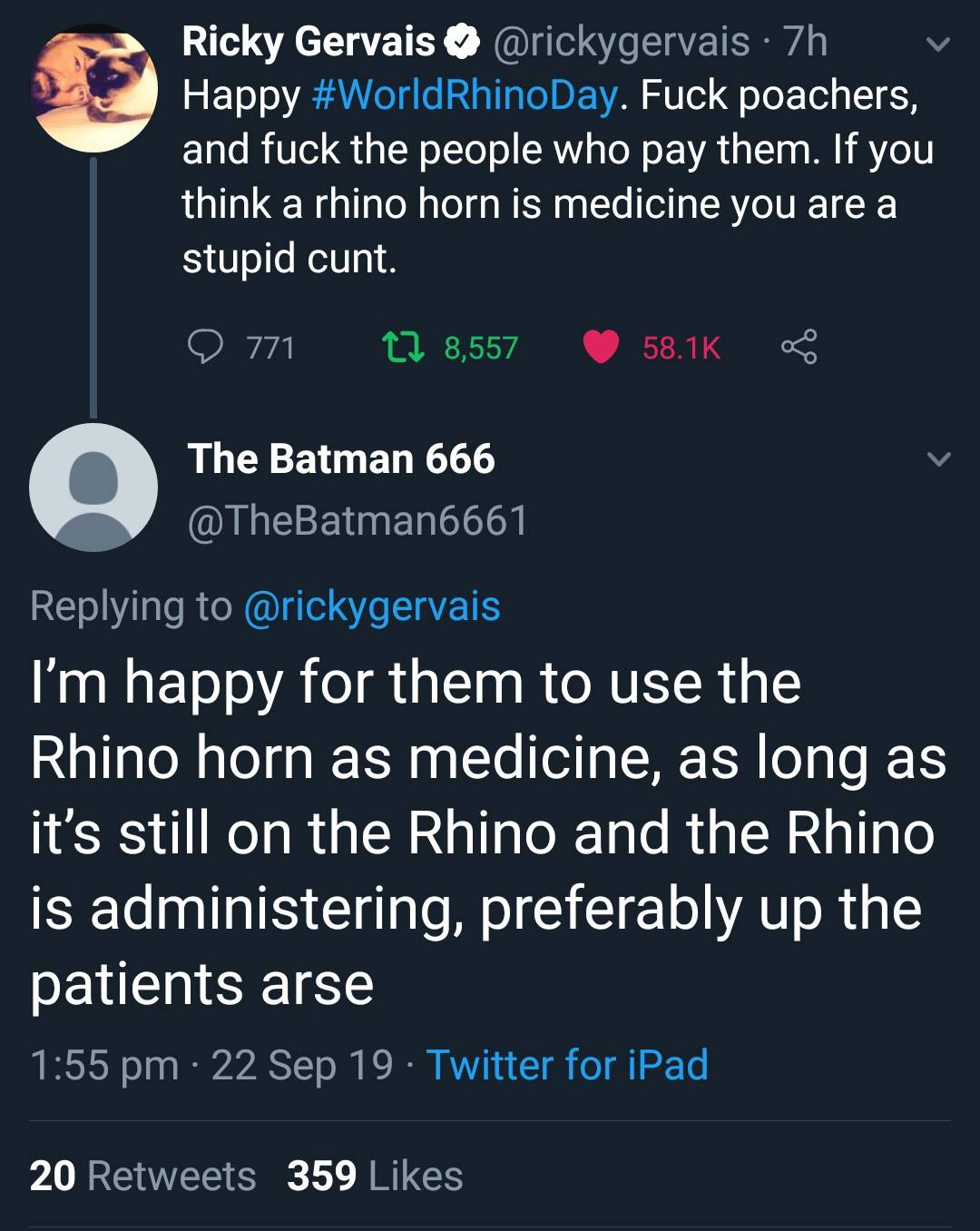Tap the share icon on tweet
This screenshot has height=1231, width=980.
click(x=799, y=347)
